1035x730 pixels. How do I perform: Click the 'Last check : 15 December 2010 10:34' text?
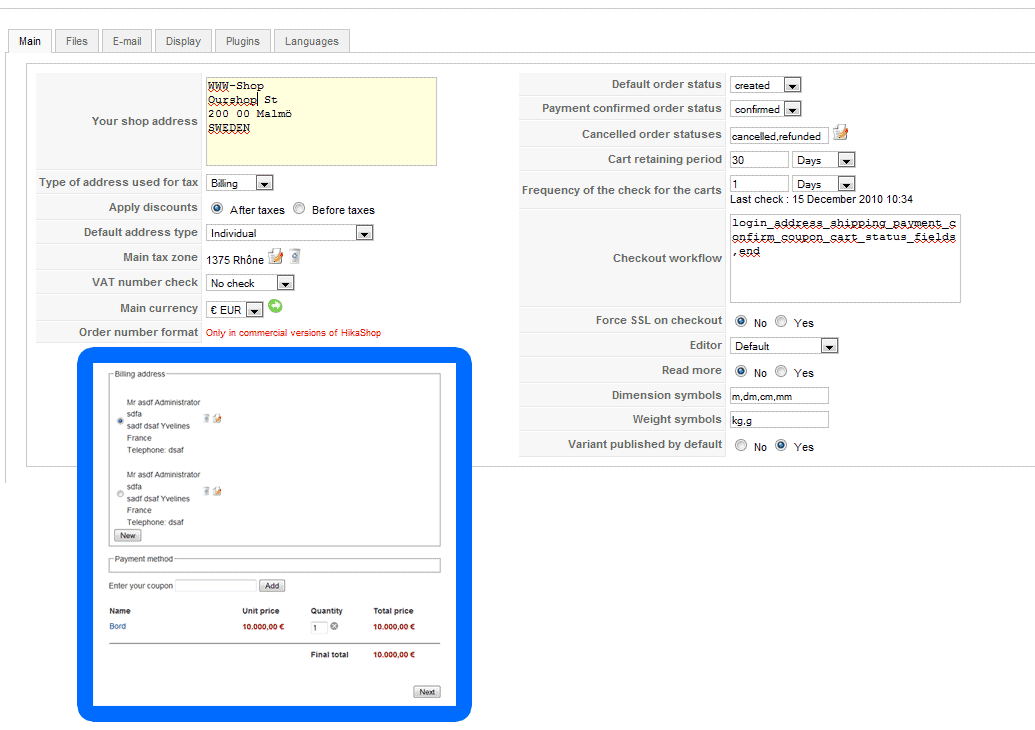(821, 199)
